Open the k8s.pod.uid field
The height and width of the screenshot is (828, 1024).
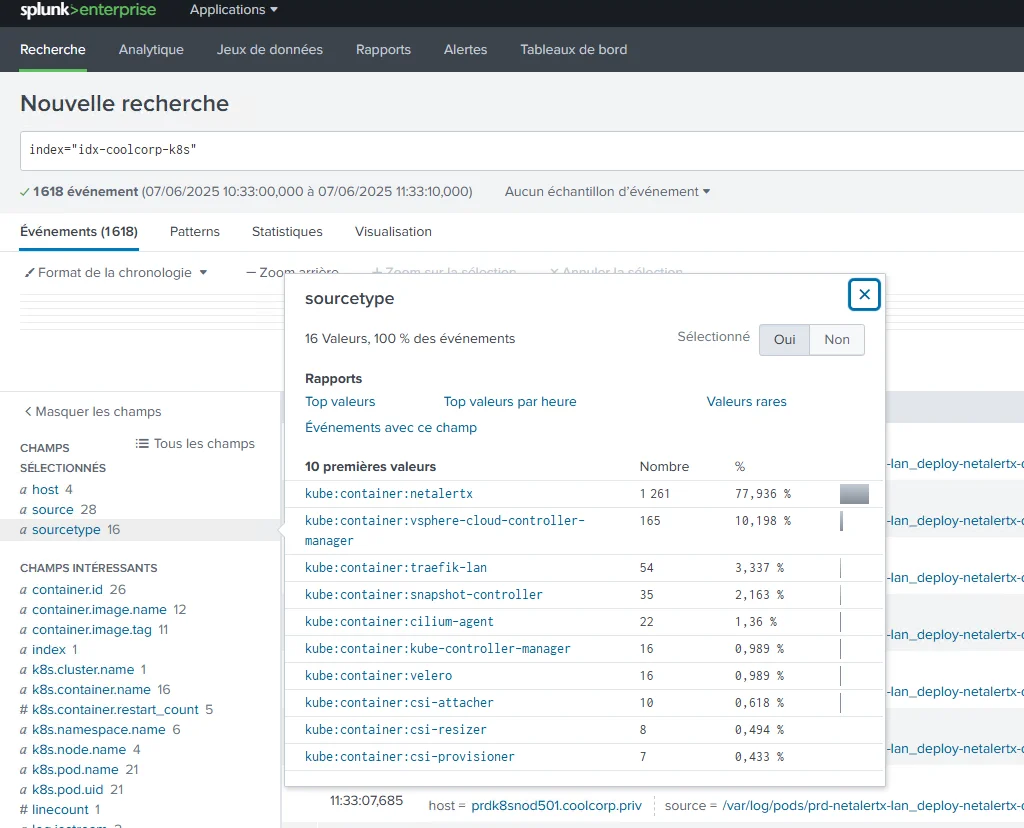tap(68, 789)
